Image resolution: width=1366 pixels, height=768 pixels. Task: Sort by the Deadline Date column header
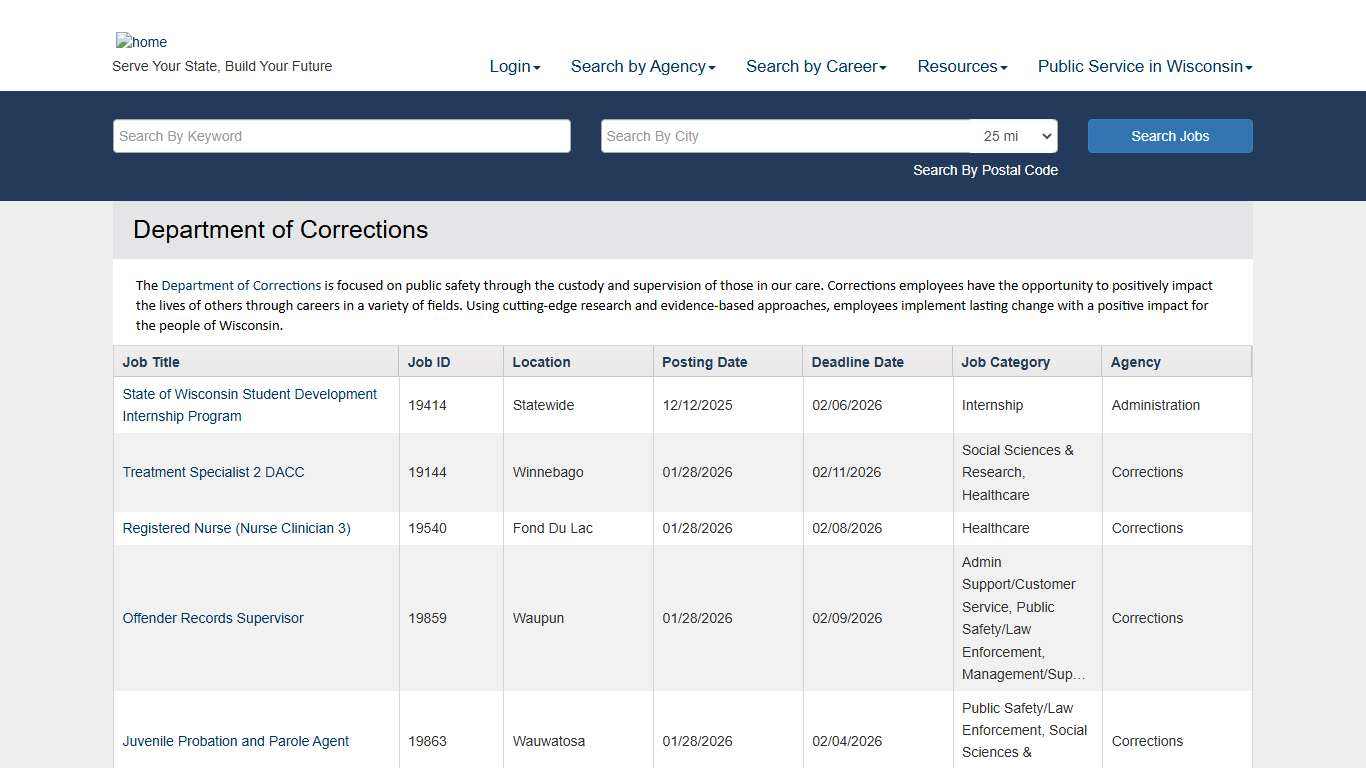click(x=857, y=362)
